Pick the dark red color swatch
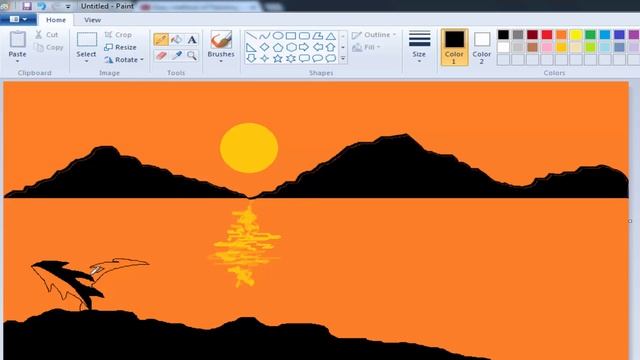This screenshot has width=640, height=360. tap(532, 35)
